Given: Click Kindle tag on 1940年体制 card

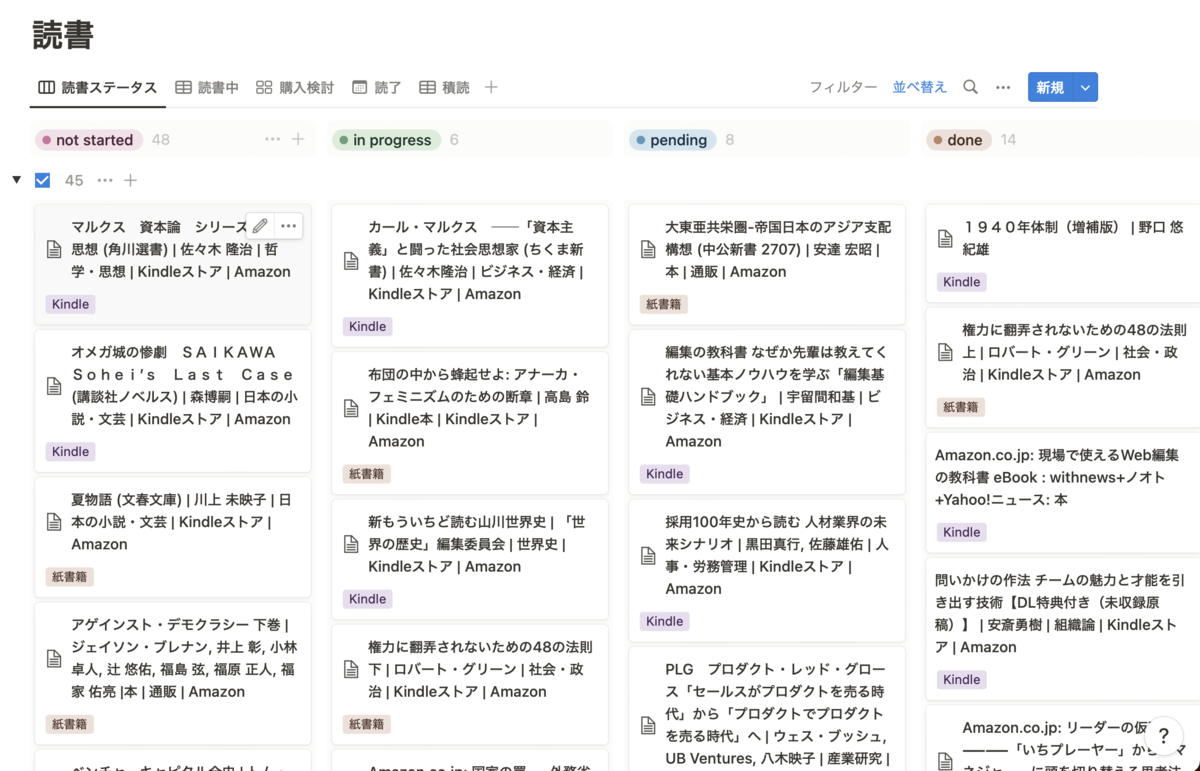Looking at the screenshot, I should pyautogui.click(x=961, y=282).
